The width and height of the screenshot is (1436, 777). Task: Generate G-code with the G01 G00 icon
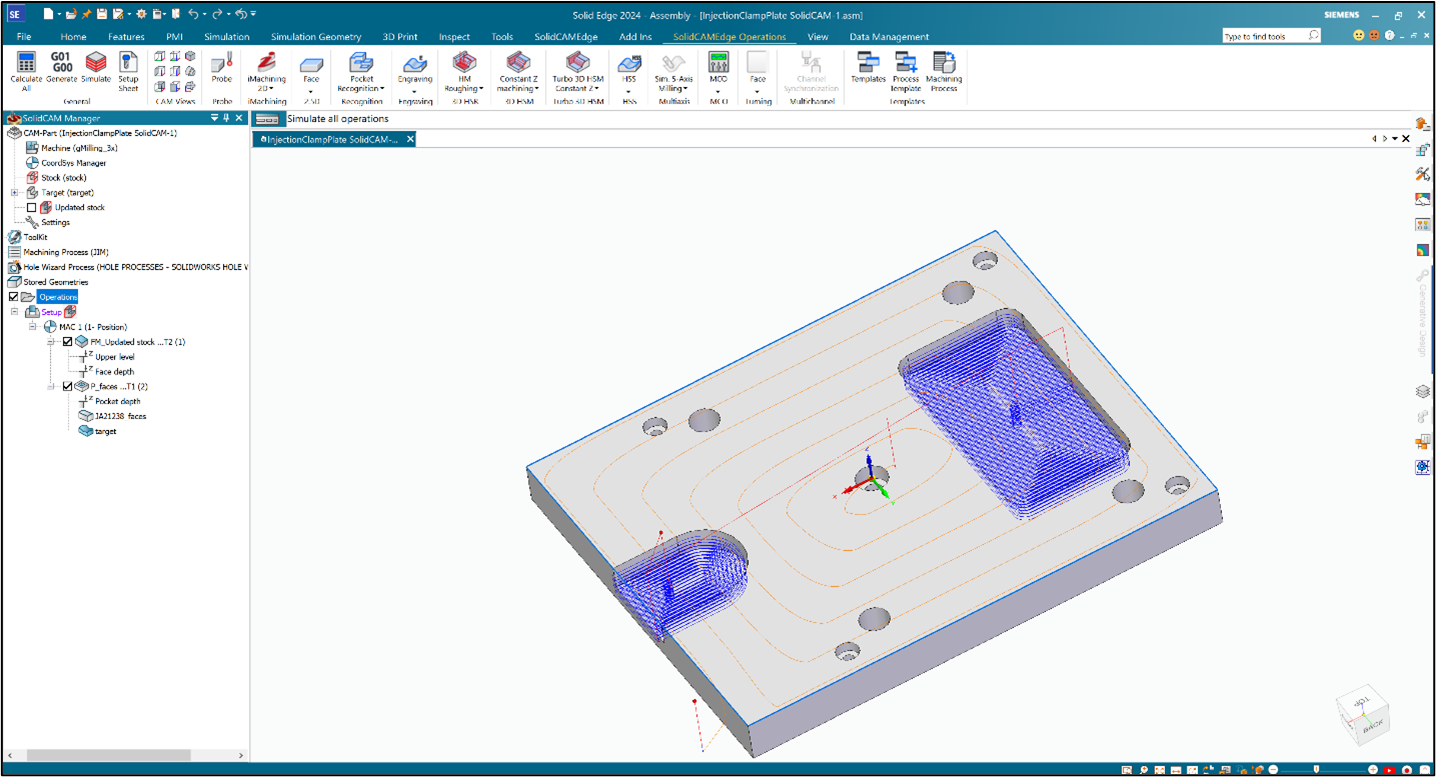point(61,68)
